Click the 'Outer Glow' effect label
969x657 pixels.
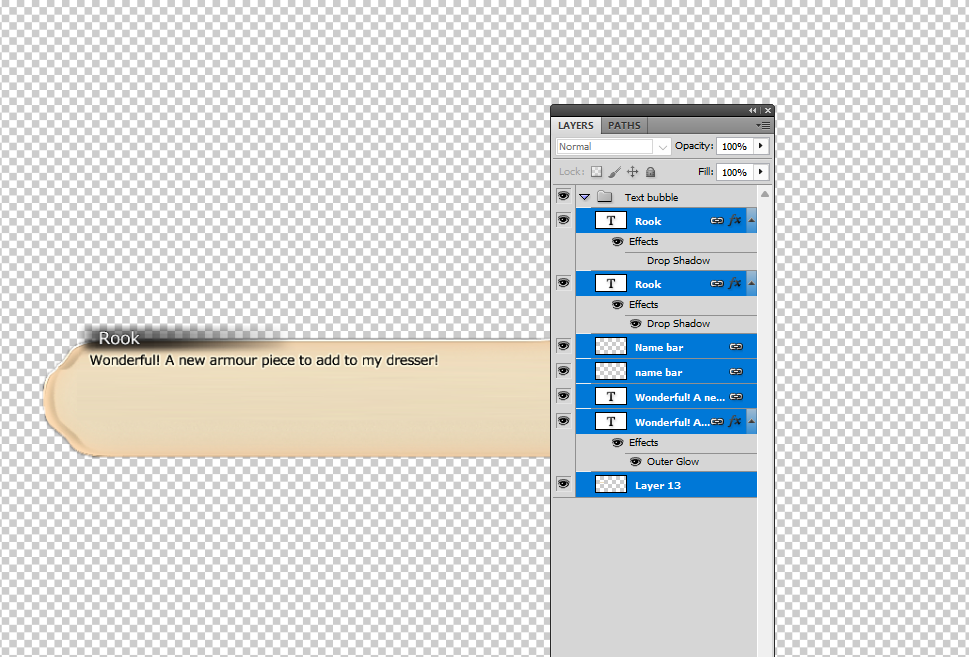click(673, 462)
